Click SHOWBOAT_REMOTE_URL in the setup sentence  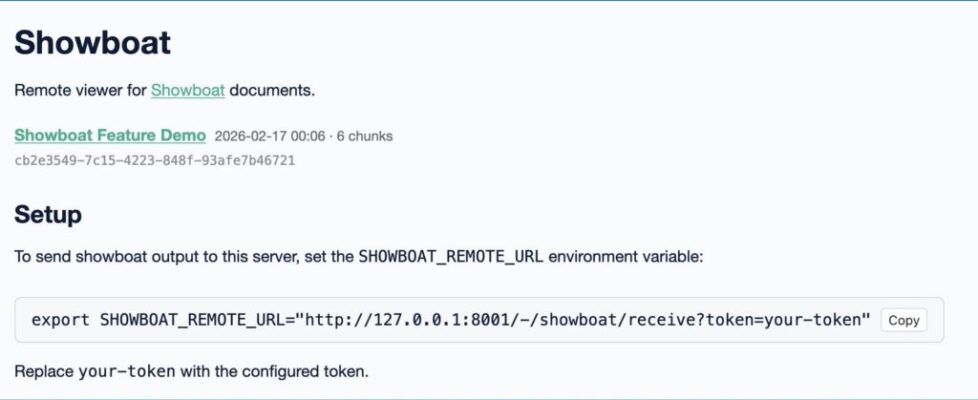coord(450,256)
